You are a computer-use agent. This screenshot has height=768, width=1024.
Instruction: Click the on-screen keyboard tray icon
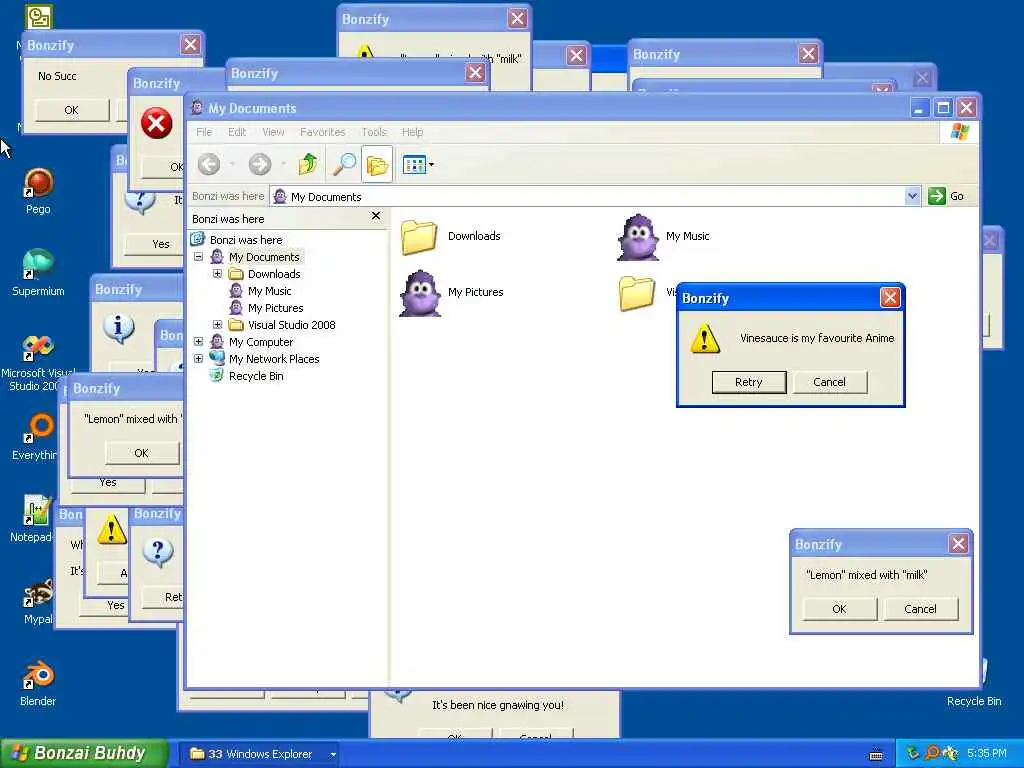[x=876, y=754]
